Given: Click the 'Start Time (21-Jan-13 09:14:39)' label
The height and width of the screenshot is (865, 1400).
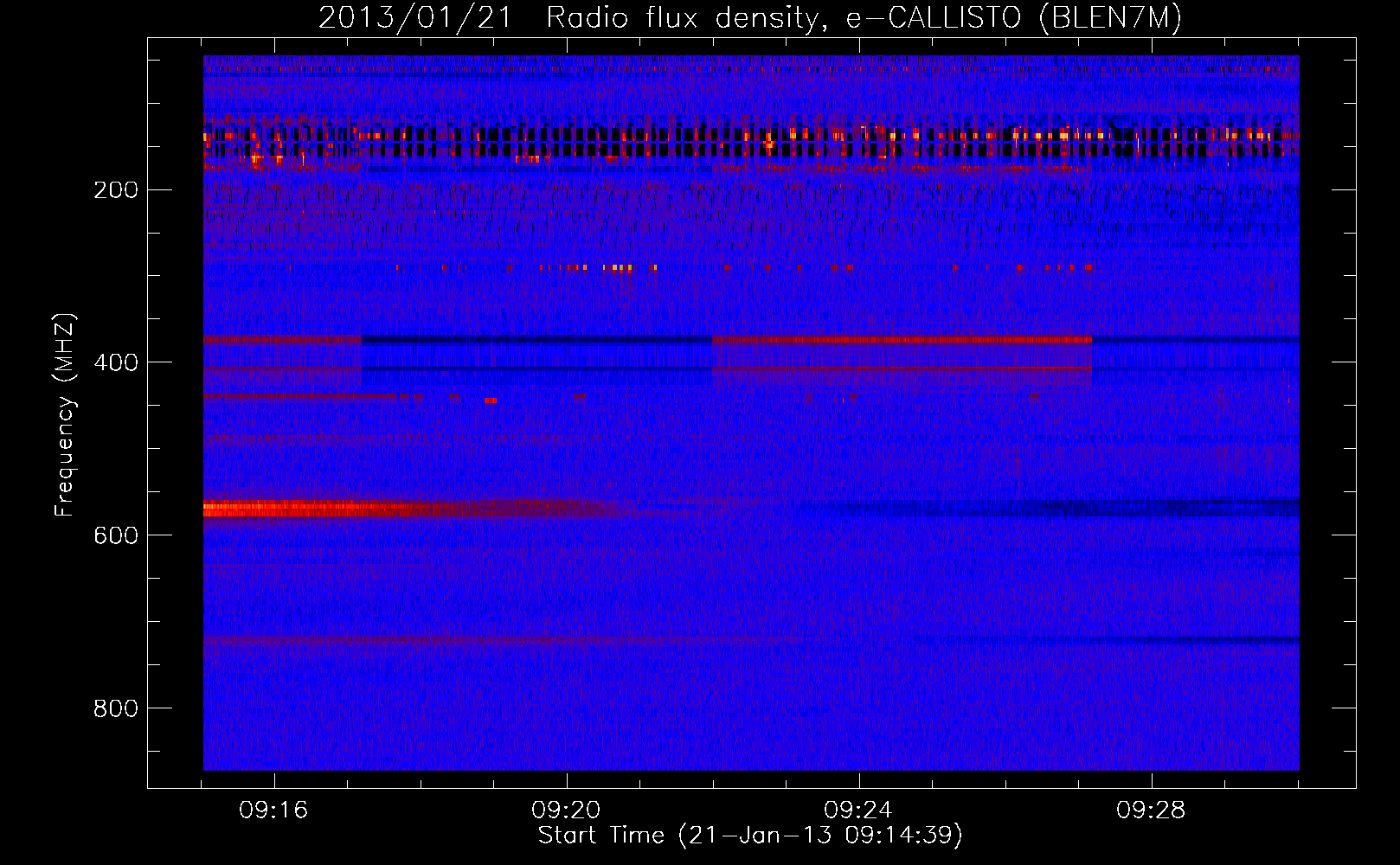Looking at the screenshot, I should pos(750,836).
